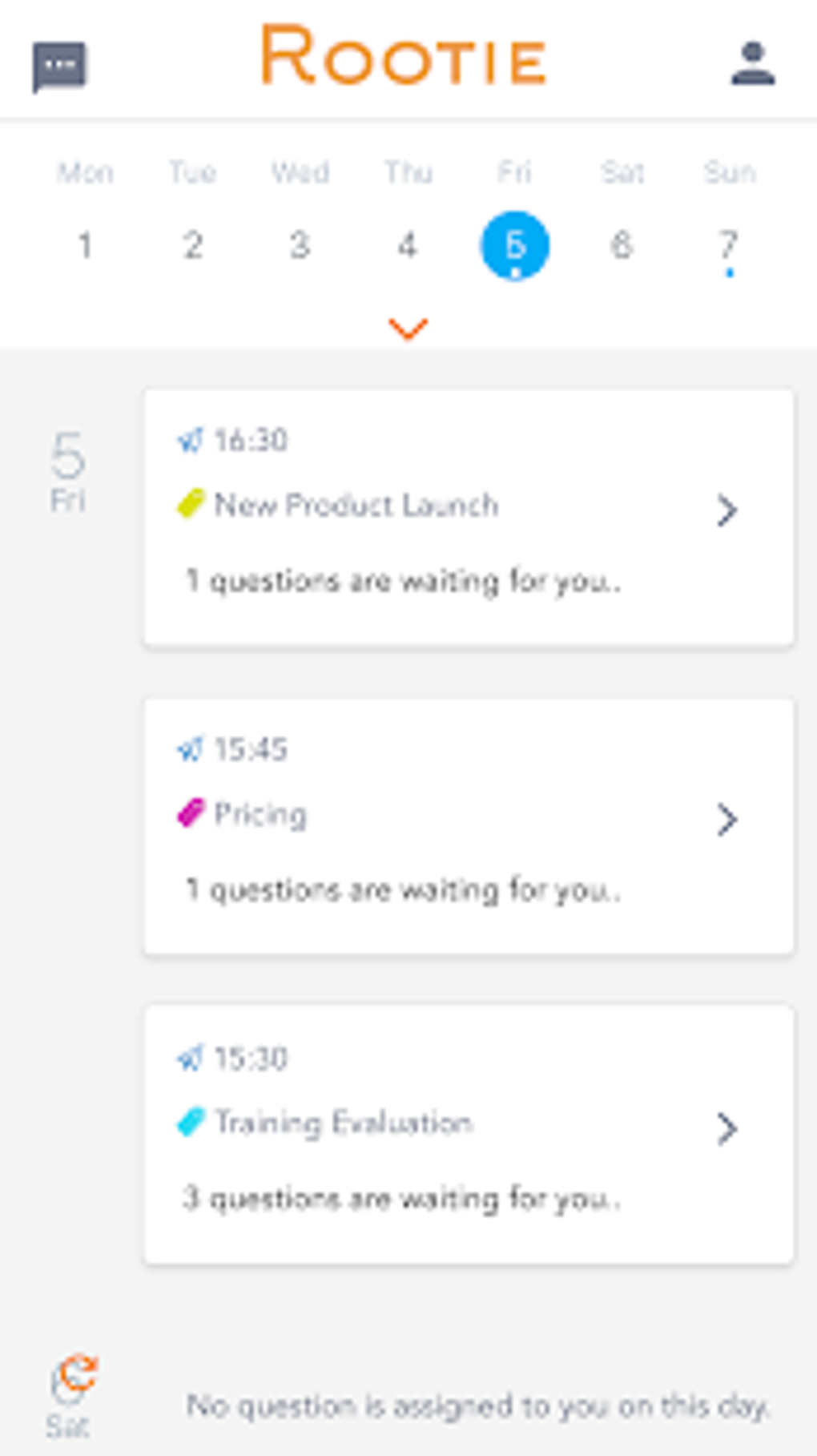Open the Training Evaluation title
817x1456 pixels.
[344, 1123]
